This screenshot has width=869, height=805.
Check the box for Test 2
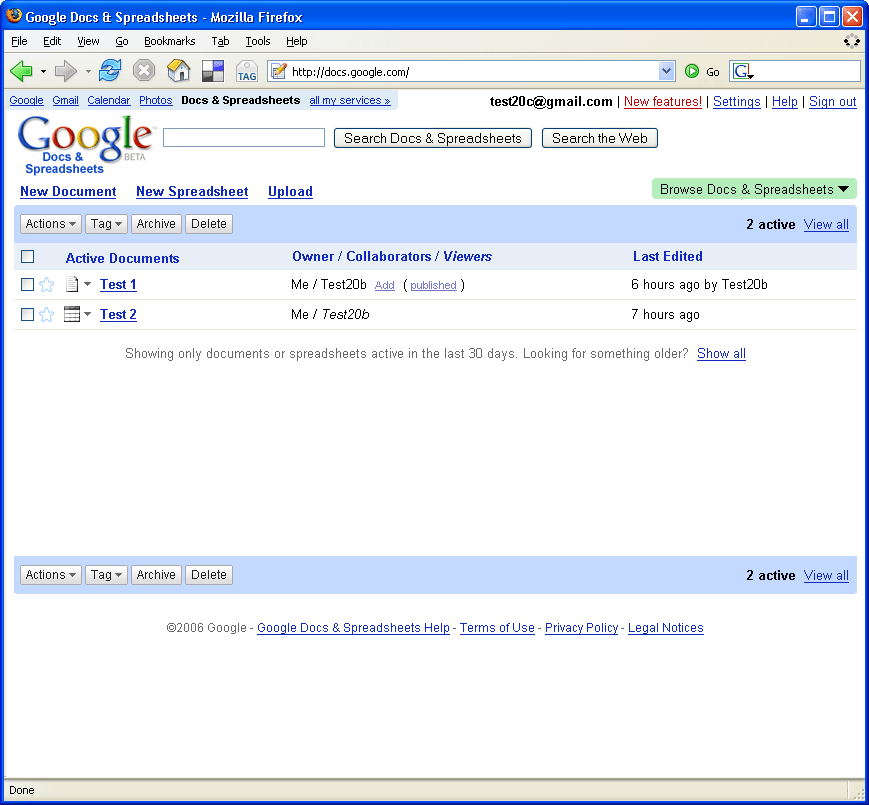pyautogui.click(x=27, y=314)
